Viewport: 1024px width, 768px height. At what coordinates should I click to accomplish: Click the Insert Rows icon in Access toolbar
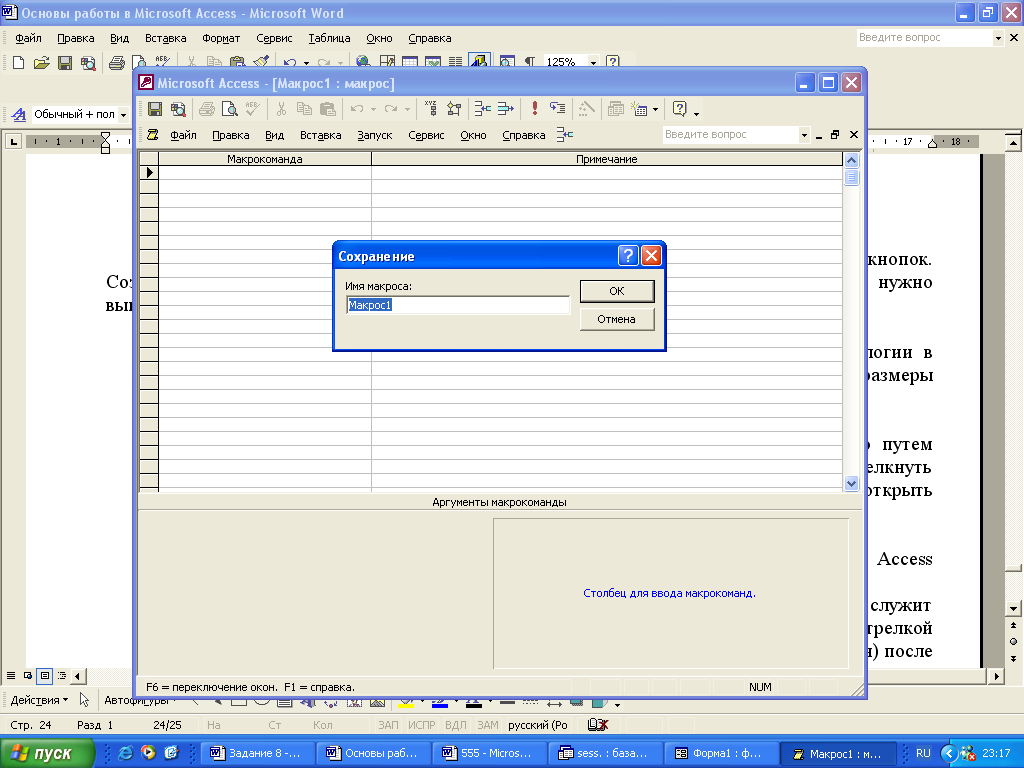pyautogui.click(x=483, y=109)
